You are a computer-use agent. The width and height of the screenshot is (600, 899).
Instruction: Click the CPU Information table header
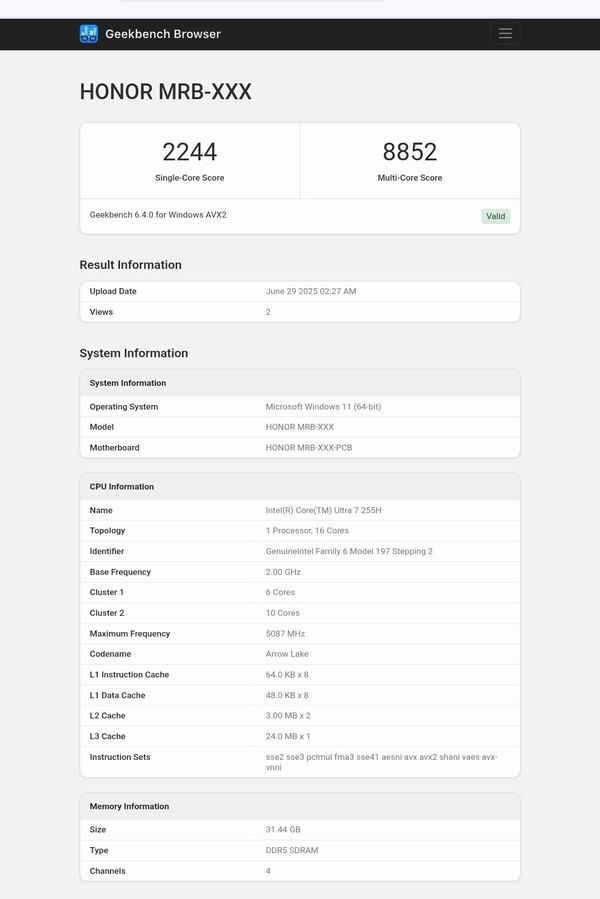click(x=122, y=487)
